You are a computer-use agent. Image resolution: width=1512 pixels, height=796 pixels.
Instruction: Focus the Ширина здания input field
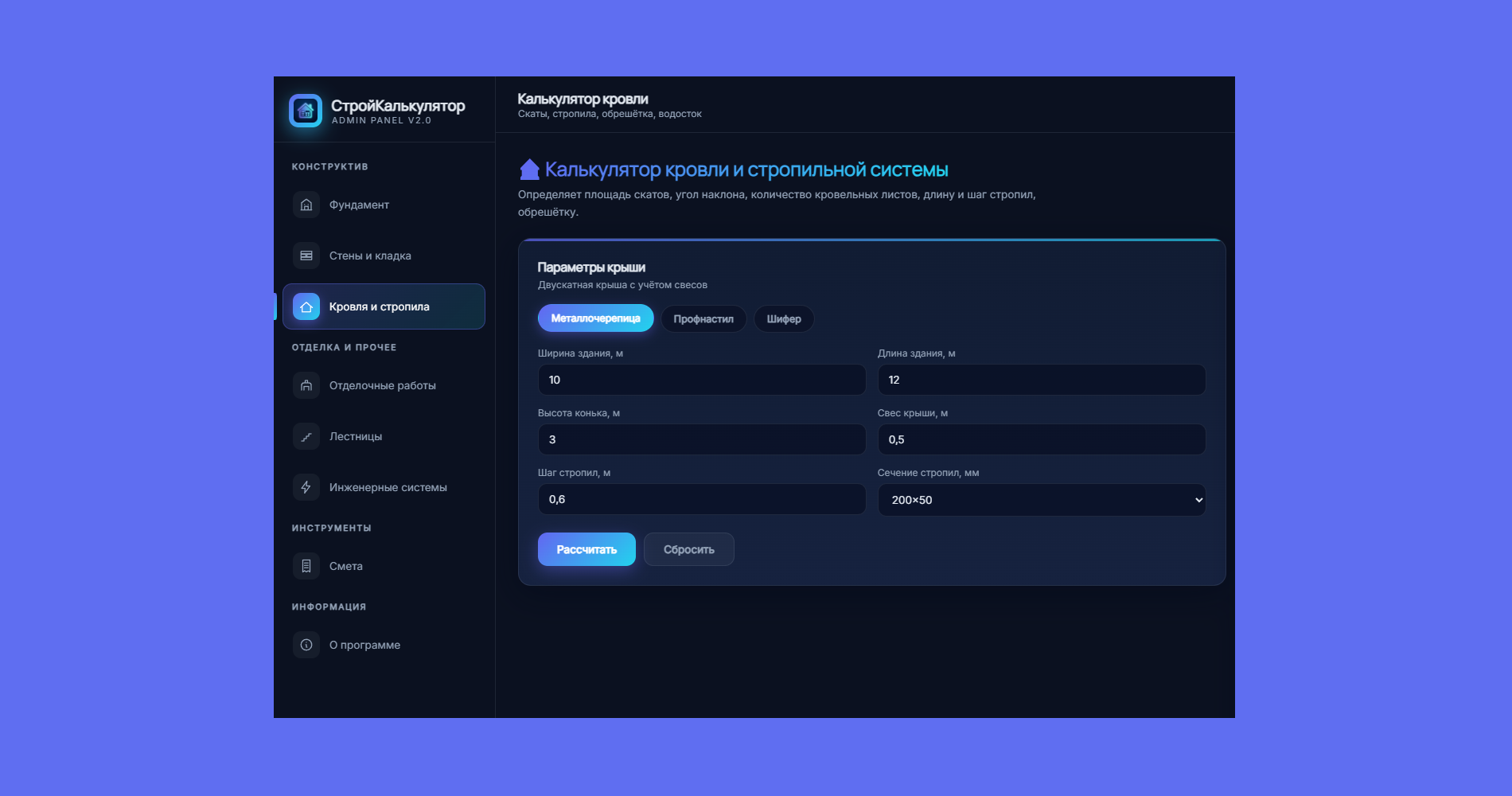coord(701,380)
